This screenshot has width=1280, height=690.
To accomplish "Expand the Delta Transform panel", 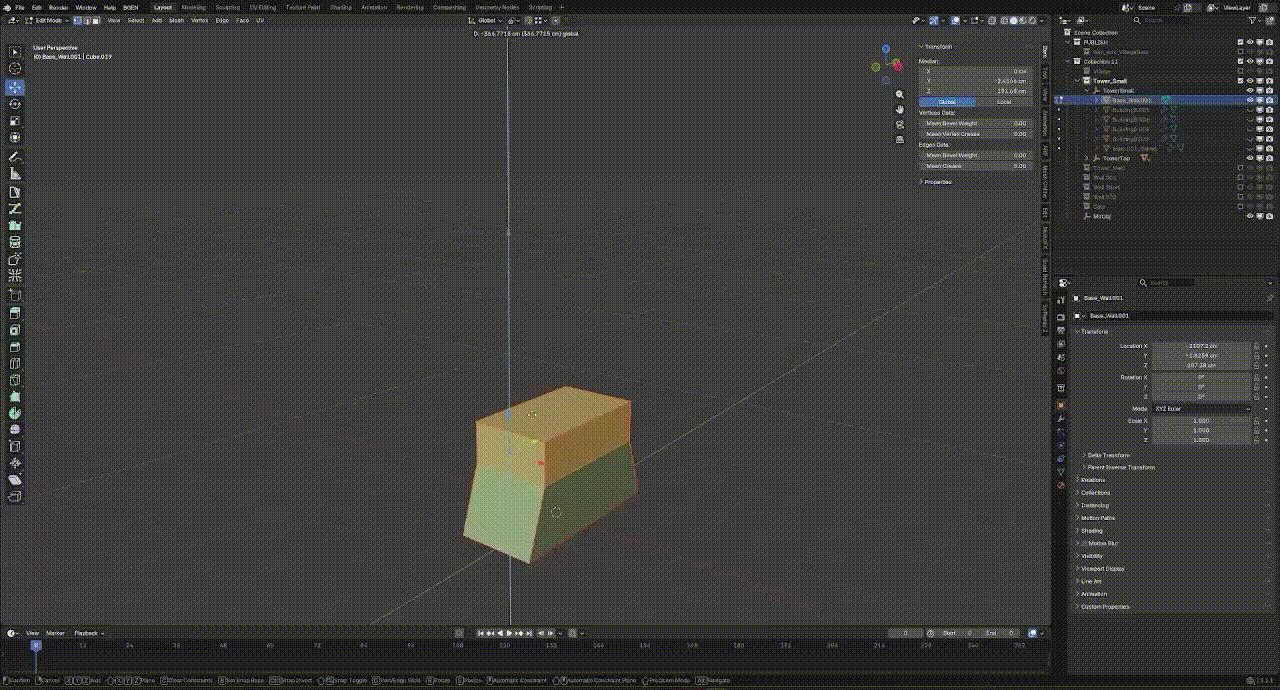I will click(x=1108, y=455).
